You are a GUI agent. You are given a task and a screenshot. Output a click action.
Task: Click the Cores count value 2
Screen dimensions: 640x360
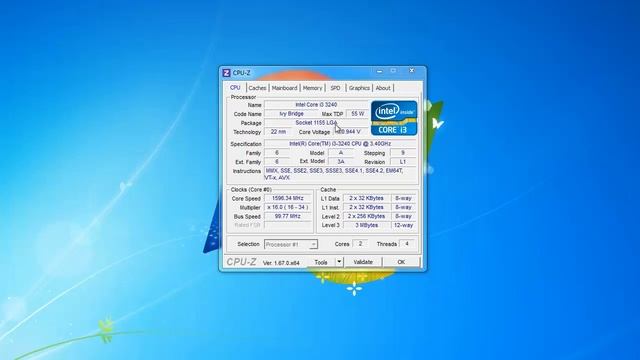[360, 244]
